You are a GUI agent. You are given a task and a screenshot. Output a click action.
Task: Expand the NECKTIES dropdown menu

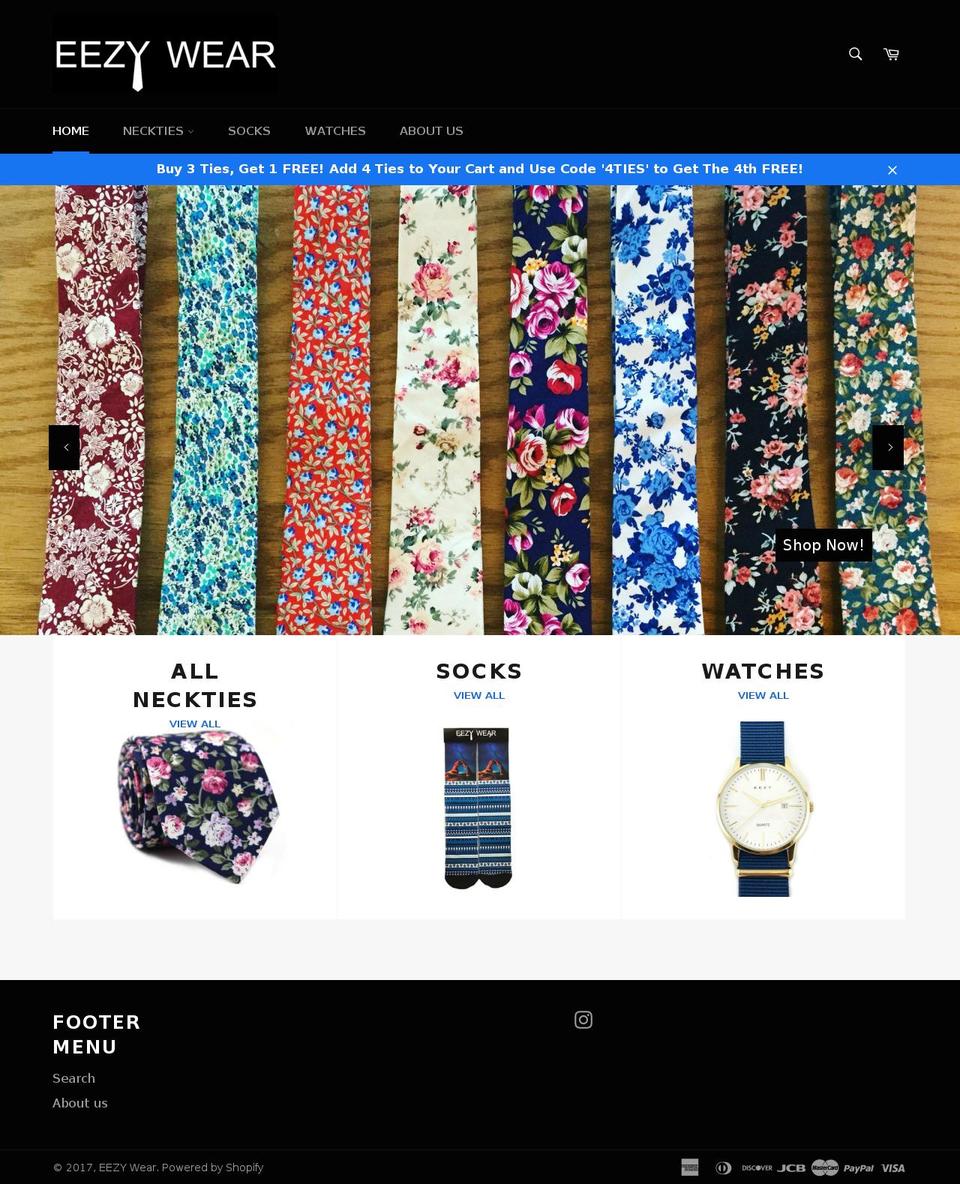pyautogui.click(x=157, y=131)
